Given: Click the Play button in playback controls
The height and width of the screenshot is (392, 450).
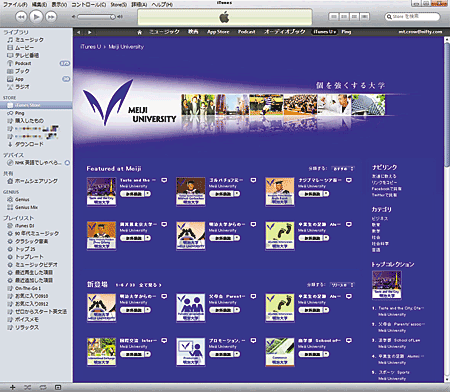Looking at the screenshot, I should point(36,16).
